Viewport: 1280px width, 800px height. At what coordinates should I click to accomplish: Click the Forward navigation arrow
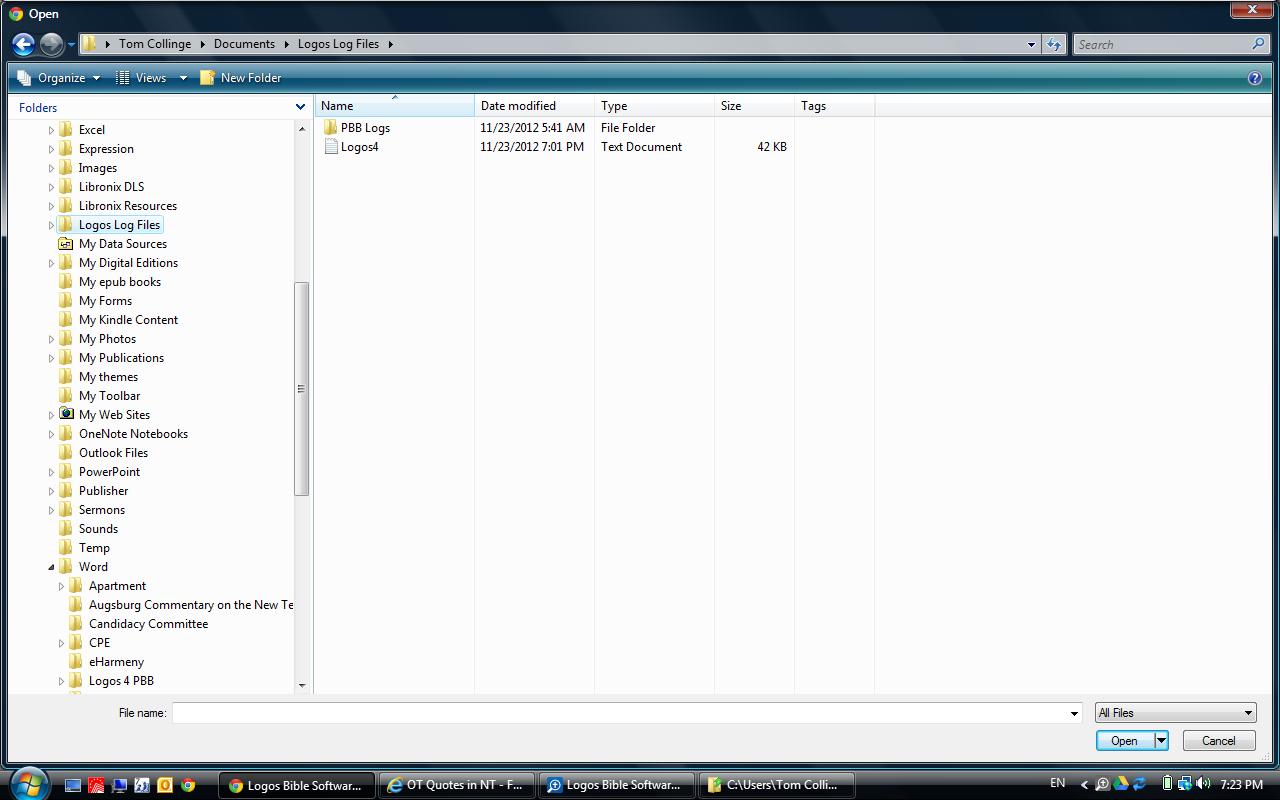51,44
